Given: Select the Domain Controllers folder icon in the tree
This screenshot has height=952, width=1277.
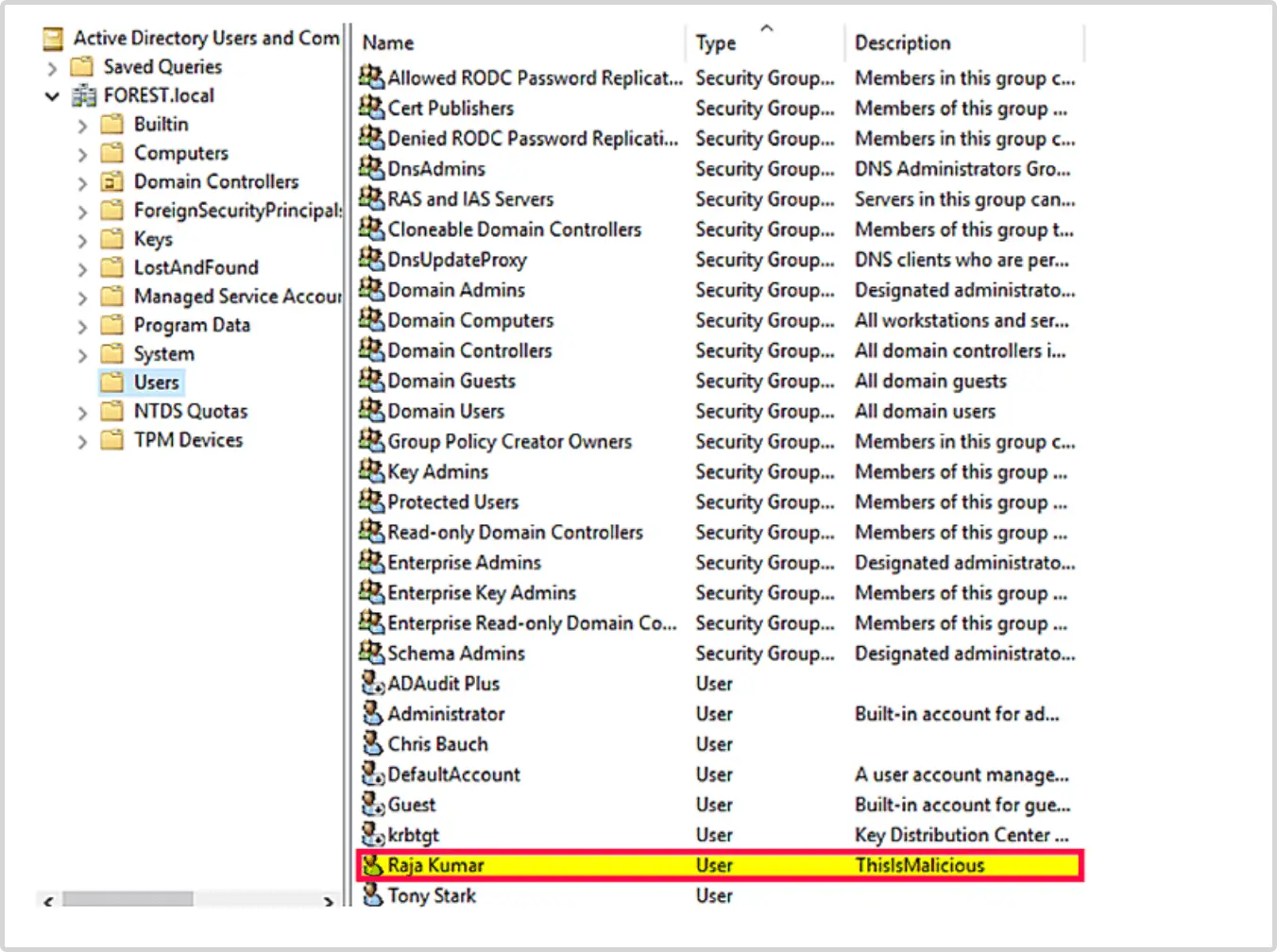Looking at the screenshot, I should (x=112, y=181).
